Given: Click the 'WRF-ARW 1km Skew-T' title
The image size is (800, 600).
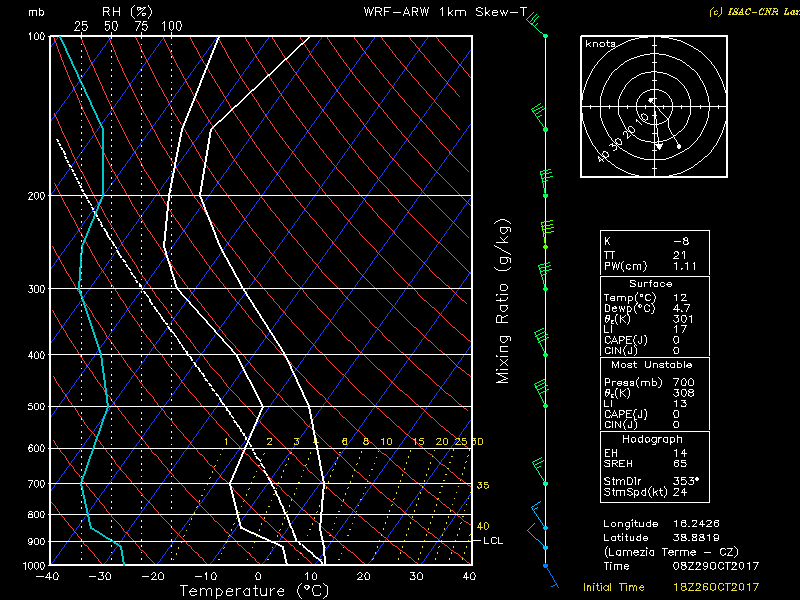Looking at the screenshot, I should pos(445,12).
